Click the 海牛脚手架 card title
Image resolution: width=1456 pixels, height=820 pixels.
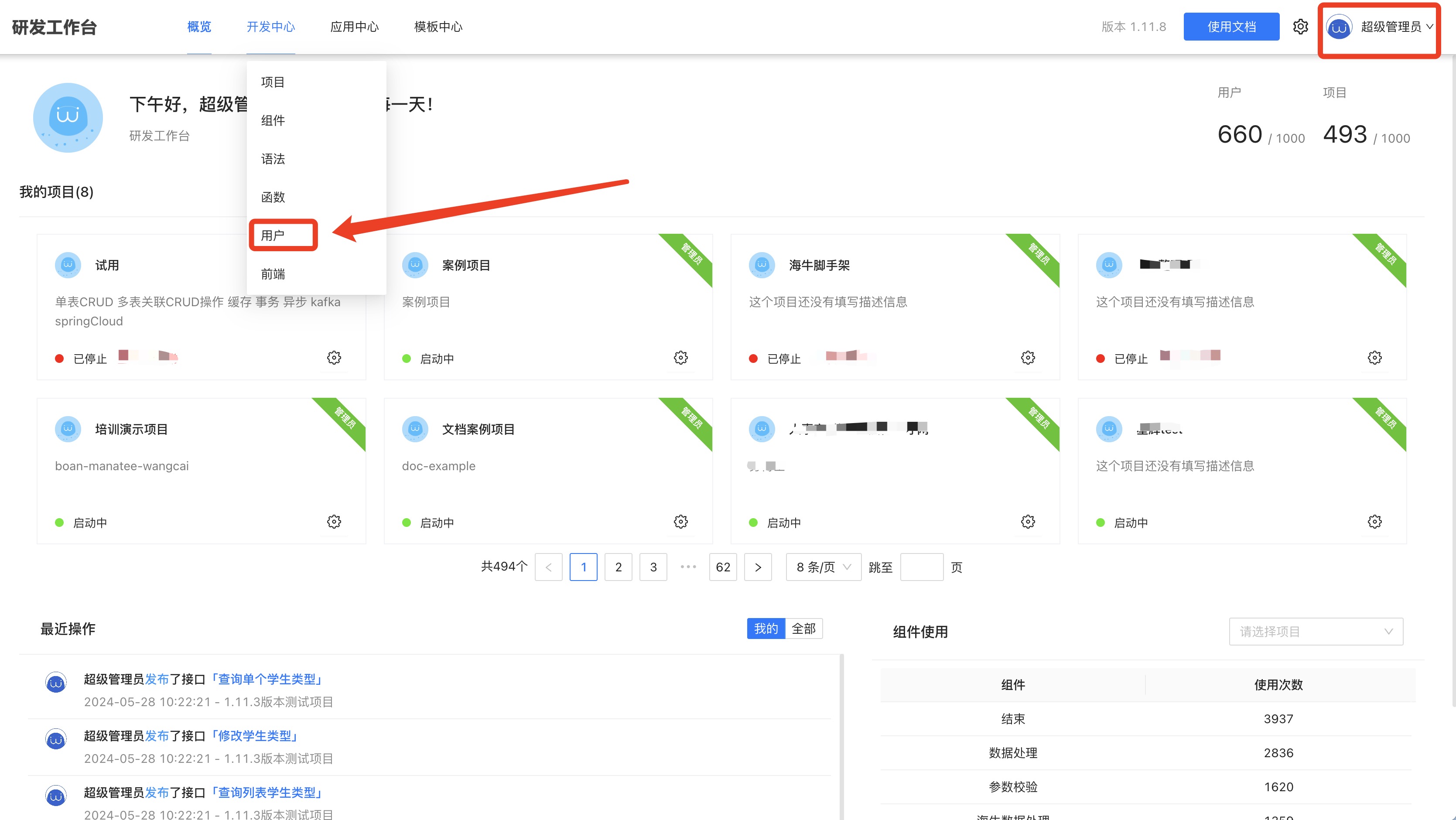click(x=819, y=265)
